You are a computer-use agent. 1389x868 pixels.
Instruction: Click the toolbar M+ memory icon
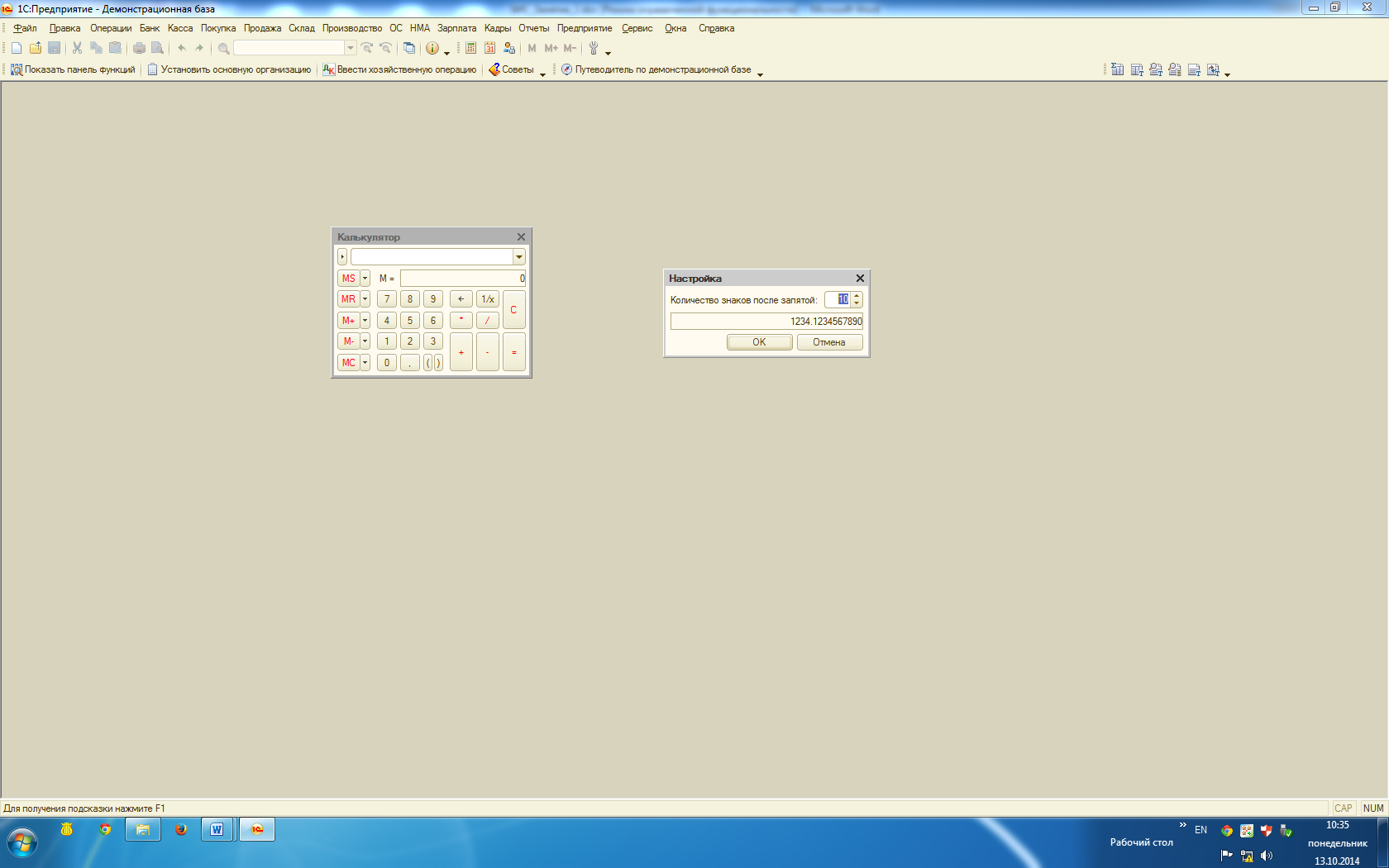pos(551,48)
